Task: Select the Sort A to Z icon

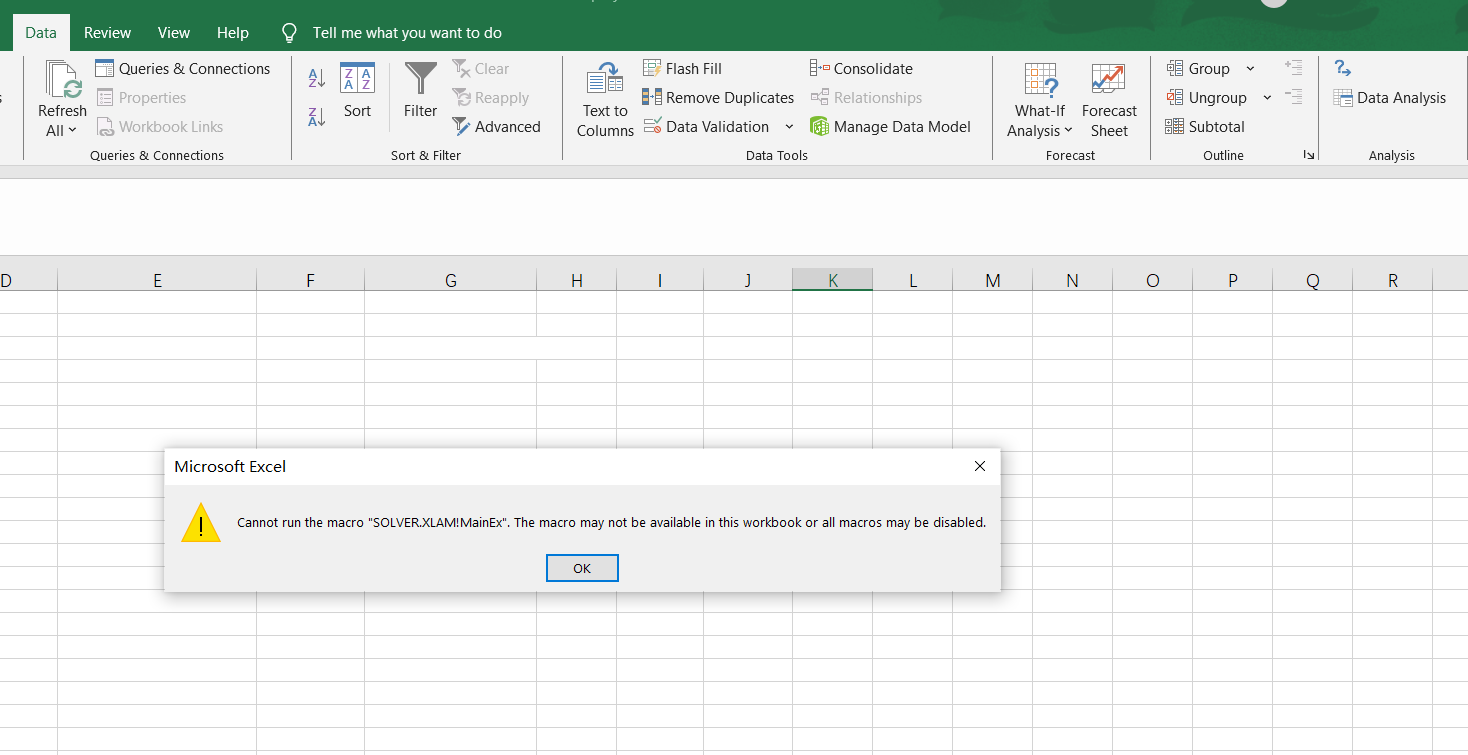Action: (316, 77)
